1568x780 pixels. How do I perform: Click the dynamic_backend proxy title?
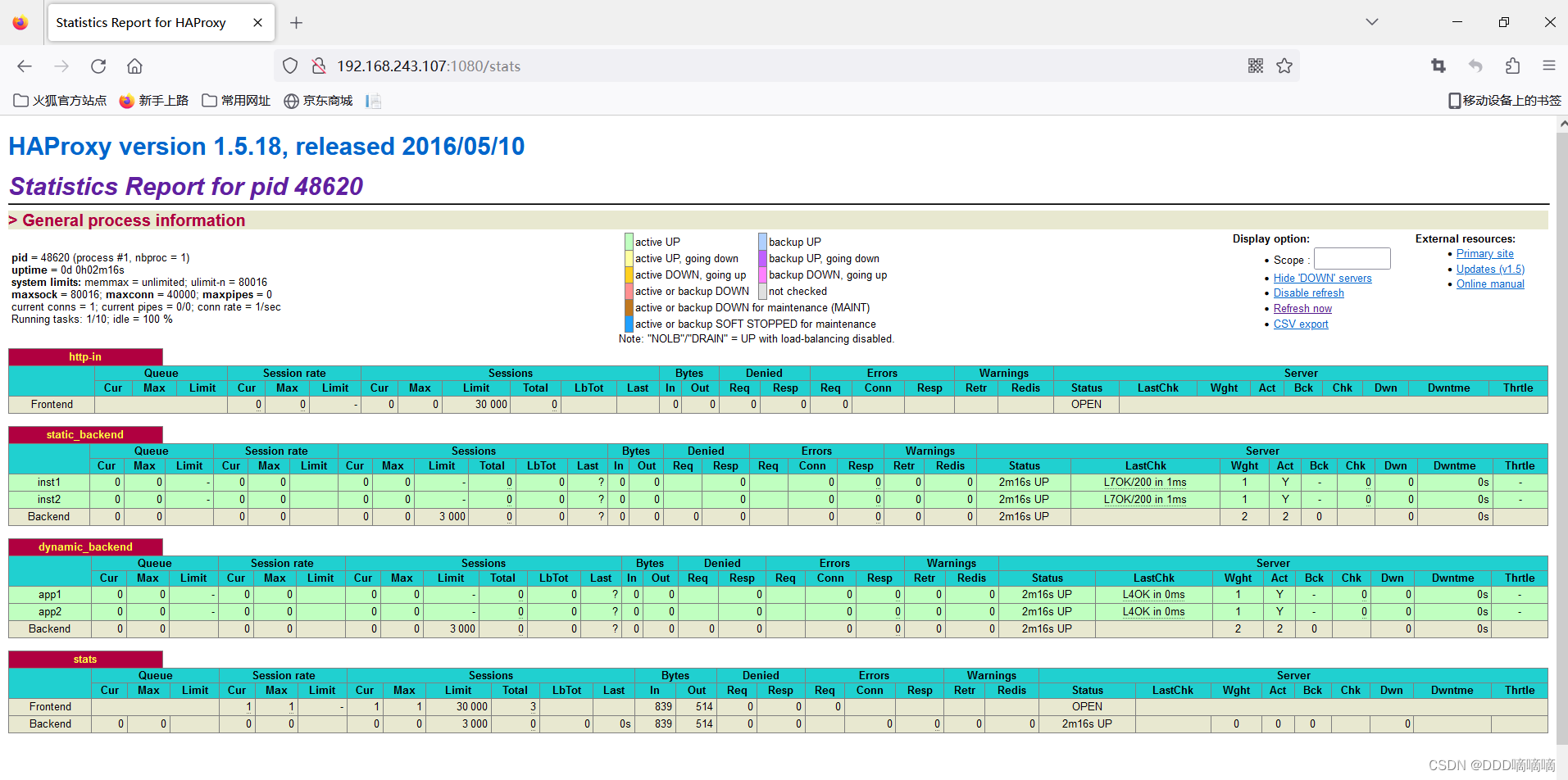pos(85,547)
